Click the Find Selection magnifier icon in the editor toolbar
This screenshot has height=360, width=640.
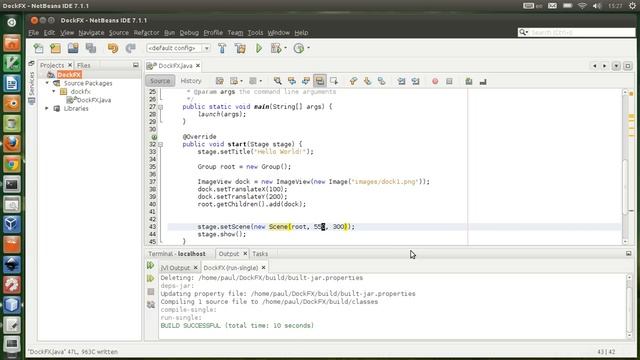(278, 81)
